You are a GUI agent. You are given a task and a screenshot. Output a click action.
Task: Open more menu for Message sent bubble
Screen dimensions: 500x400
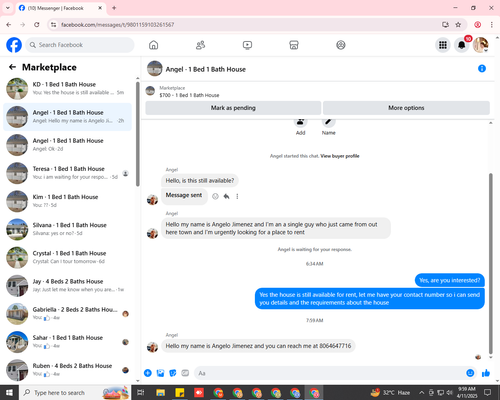pyautogui.click(x=237, y=196)
